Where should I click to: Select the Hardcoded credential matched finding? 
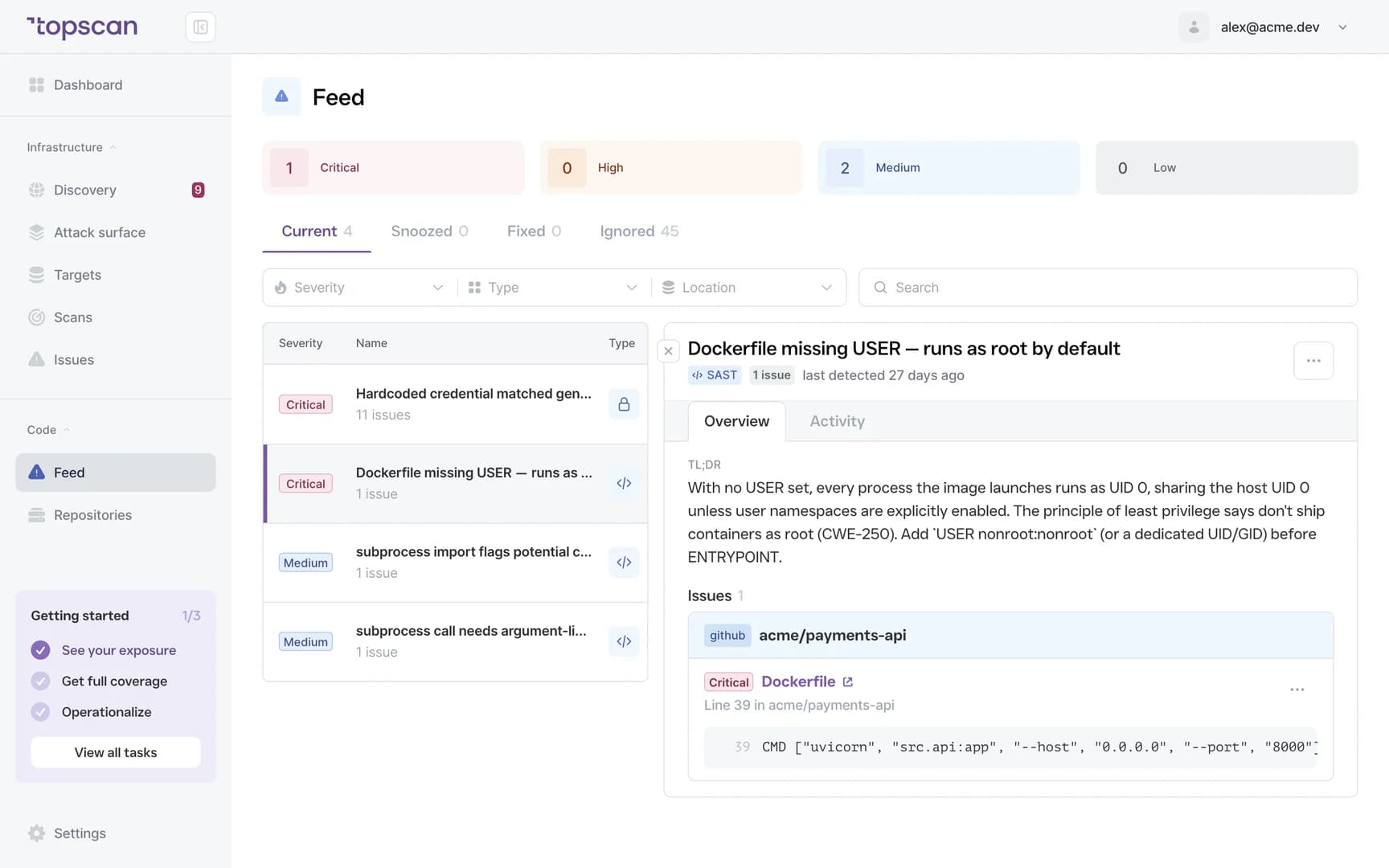455,404
